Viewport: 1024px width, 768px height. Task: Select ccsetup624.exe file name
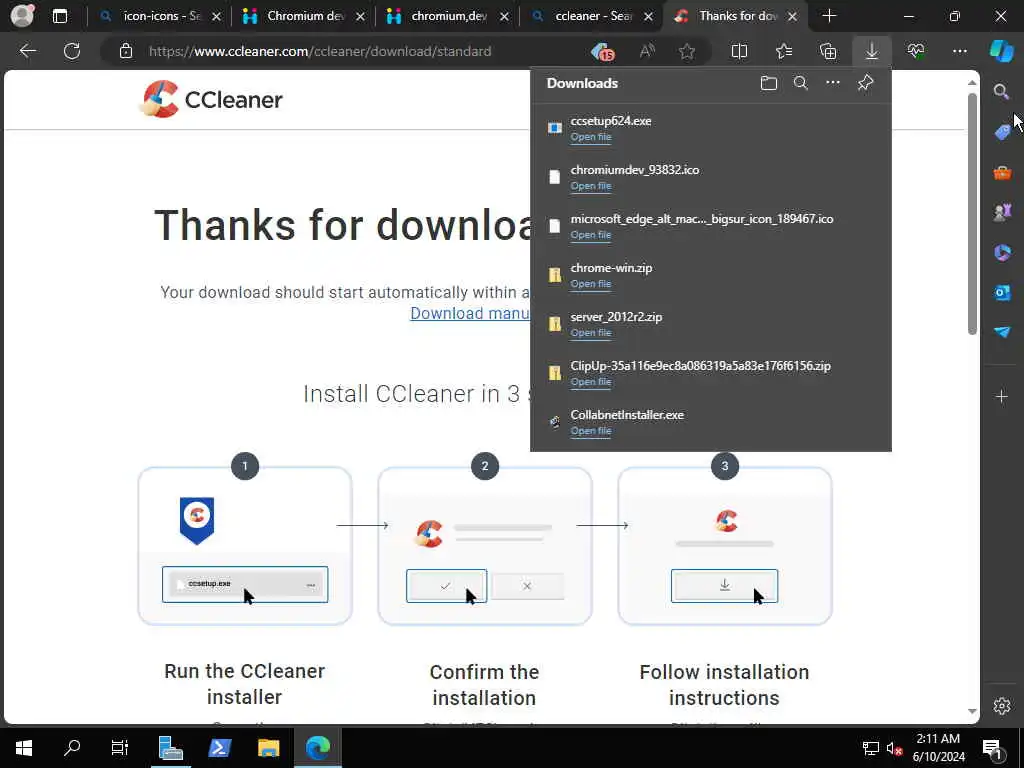[611, 121]
